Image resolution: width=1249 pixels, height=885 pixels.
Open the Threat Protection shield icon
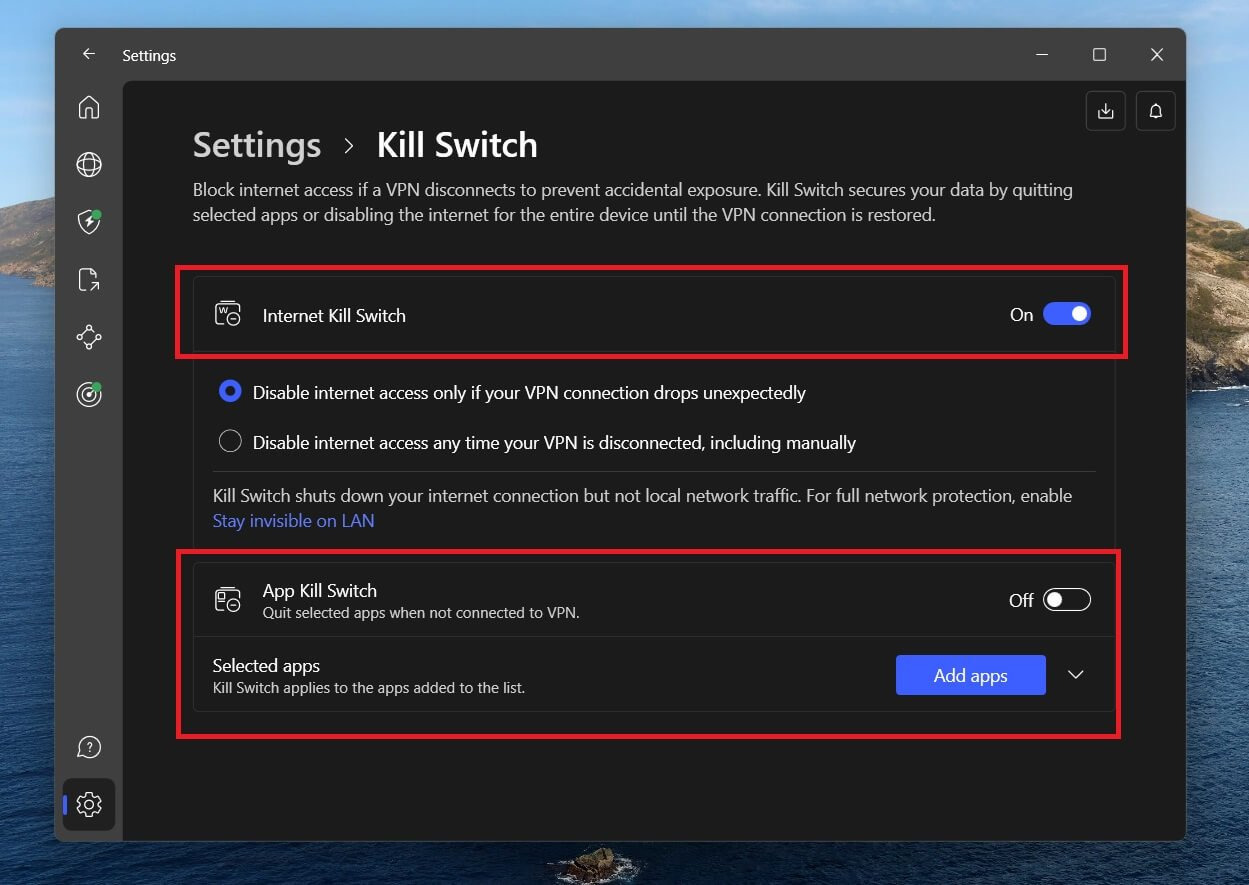(89, 222)
